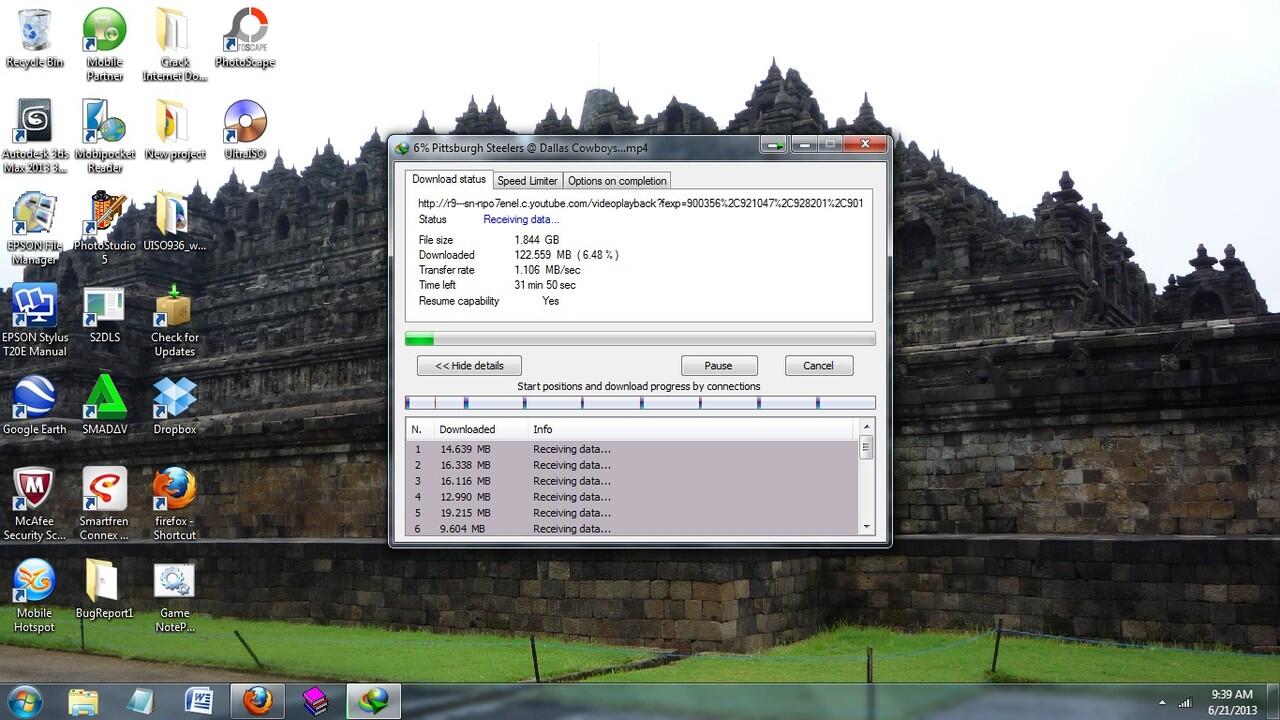Click the network signal tray icon
The width and height of the screenshot is (1280, 720).
point(1185,702)
